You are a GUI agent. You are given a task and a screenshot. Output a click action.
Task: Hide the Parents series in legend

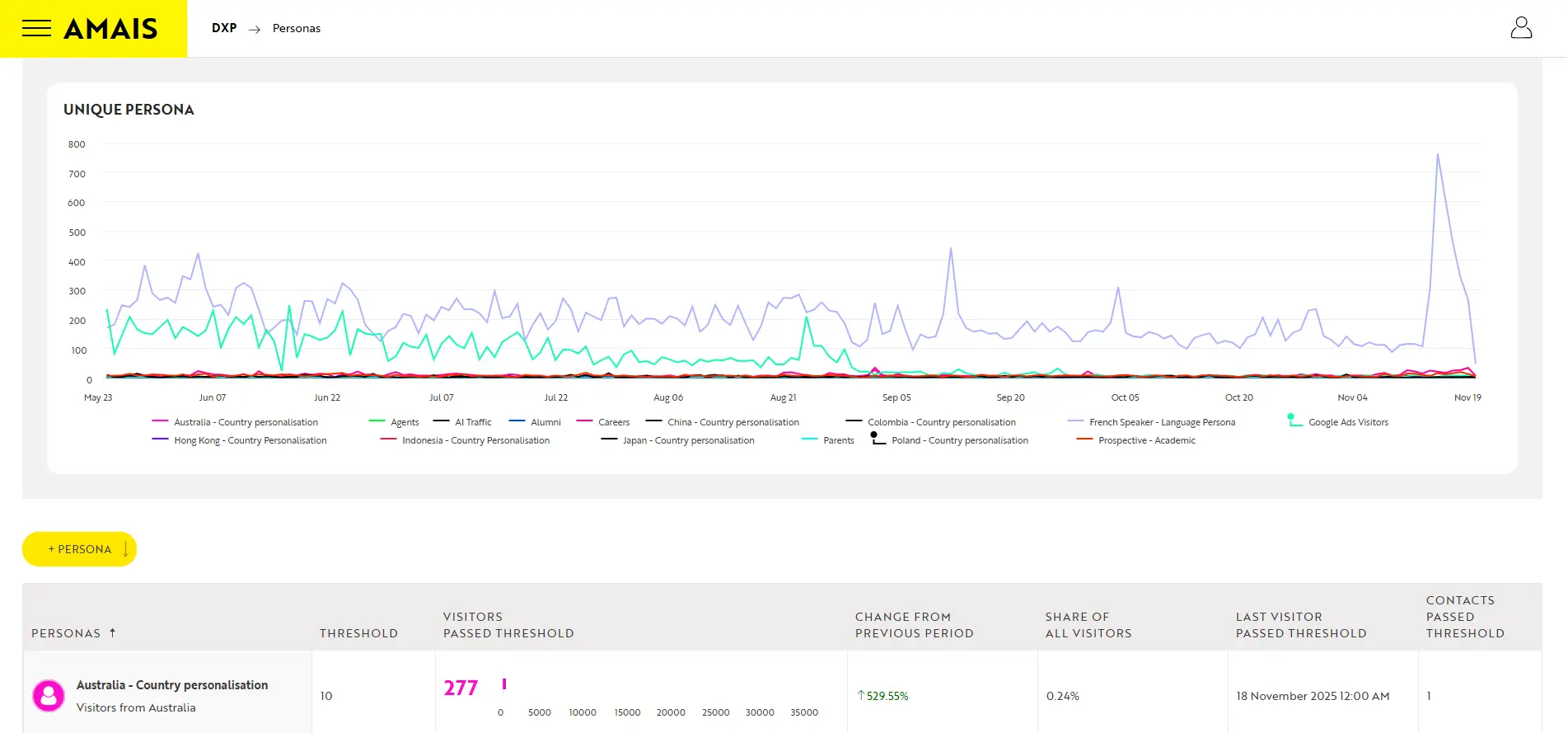click(x=838, y=440)
